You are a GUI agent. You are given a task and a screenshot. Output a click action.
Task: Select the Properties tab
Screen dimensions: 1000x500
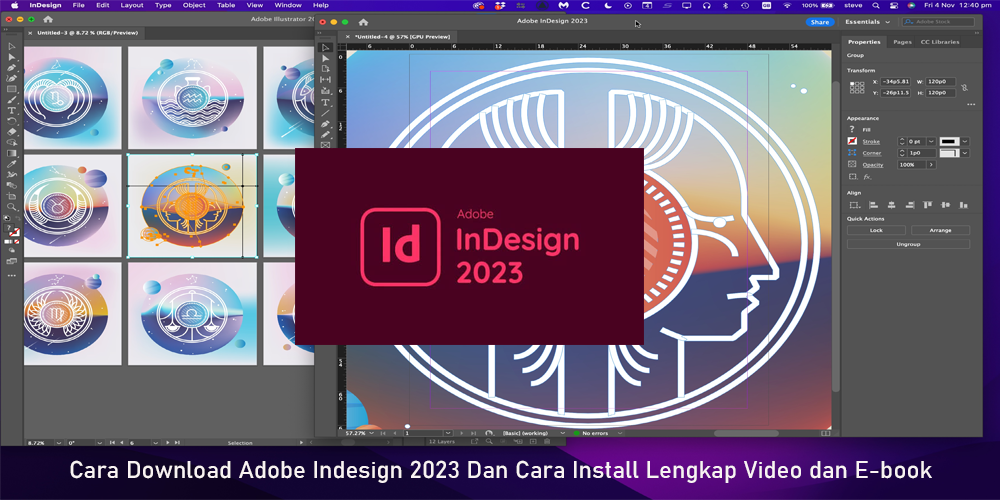pos(864,42)
